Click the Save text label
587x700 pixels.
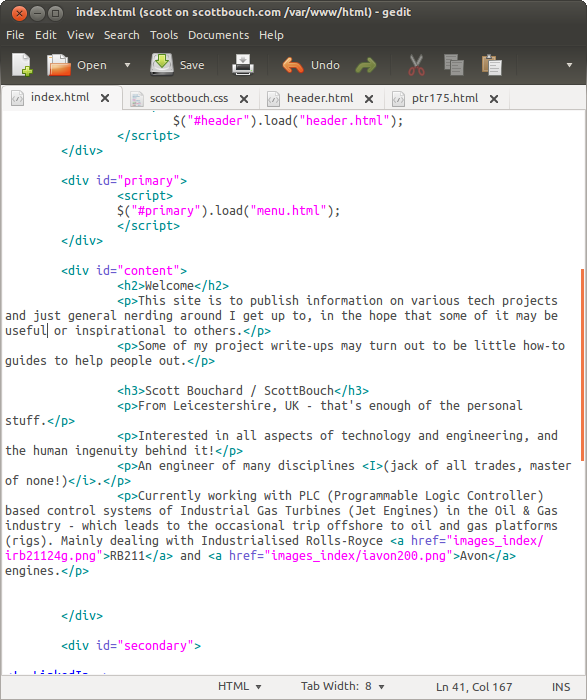point(192,65)
